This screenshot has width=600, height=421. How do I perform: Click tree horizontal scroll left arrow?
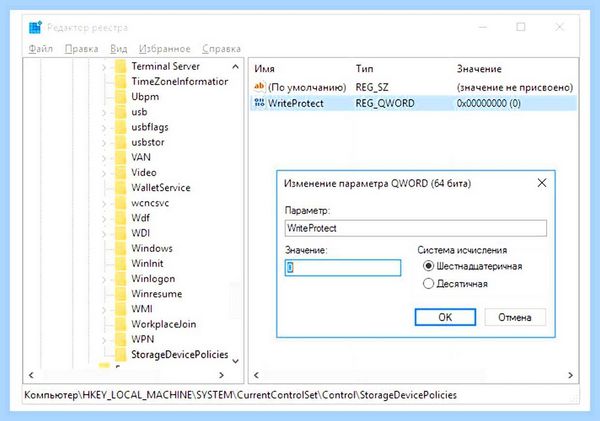[x=31, y=375]
